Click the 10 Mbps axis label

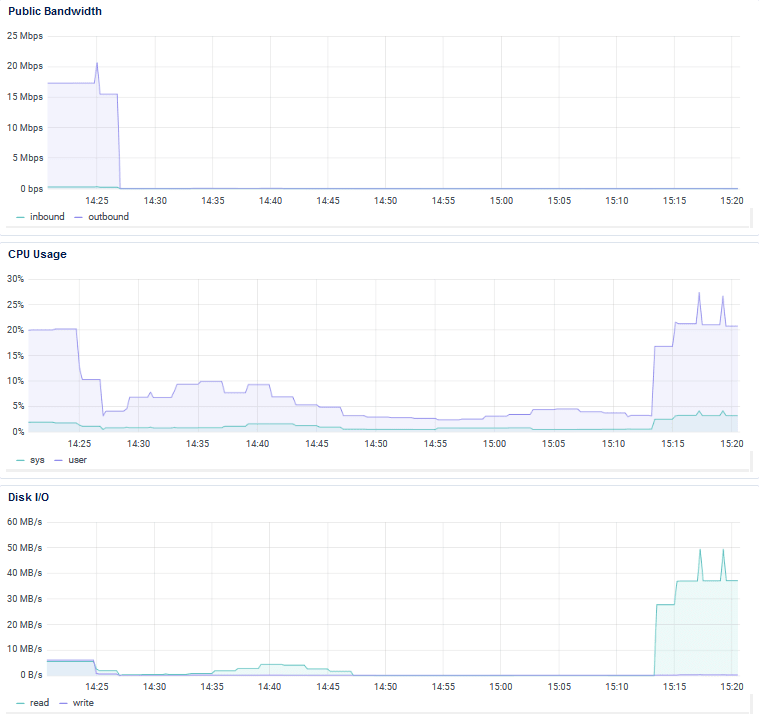point(25,128)
